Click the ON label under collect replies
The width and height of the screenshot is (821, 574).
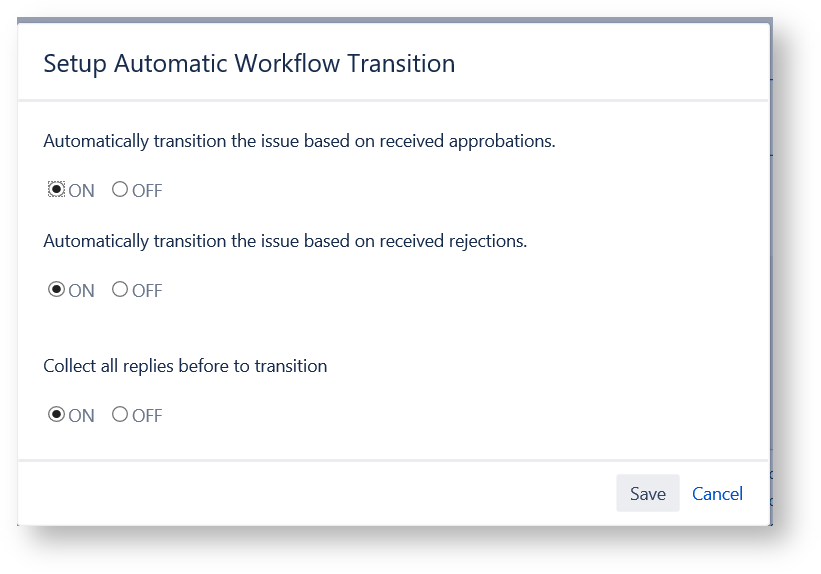(82, 416)
